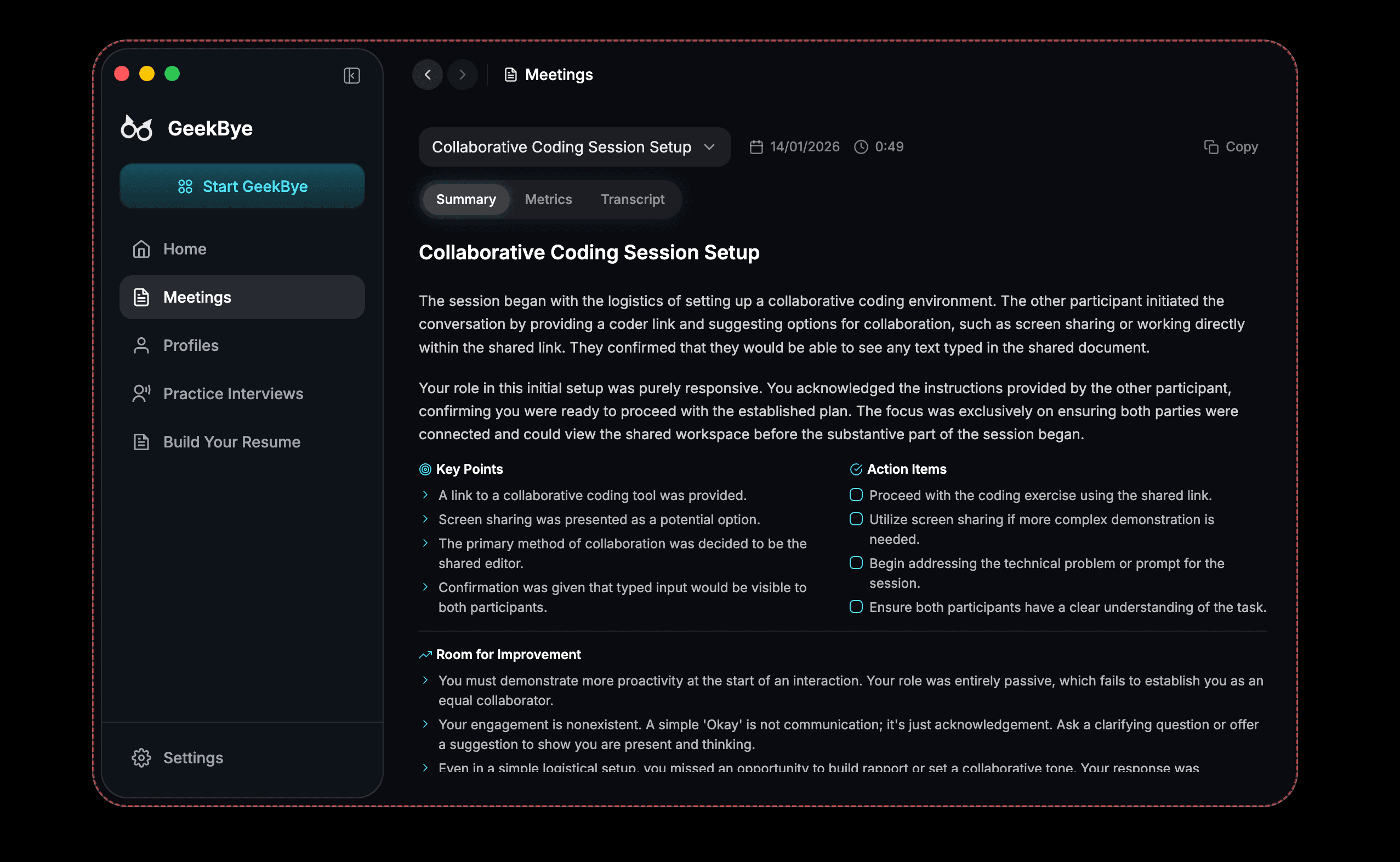This screenshot has height=862, width=1400.
Task: Click chevron beside 'You must demonstrate more proactivity'
Action: click(425, 680)
